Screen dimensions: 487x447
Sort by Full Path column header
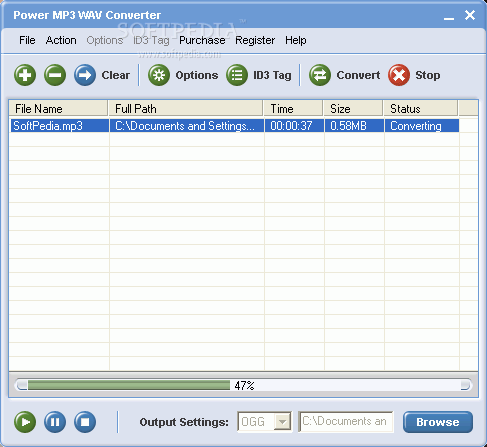(186, 109)
